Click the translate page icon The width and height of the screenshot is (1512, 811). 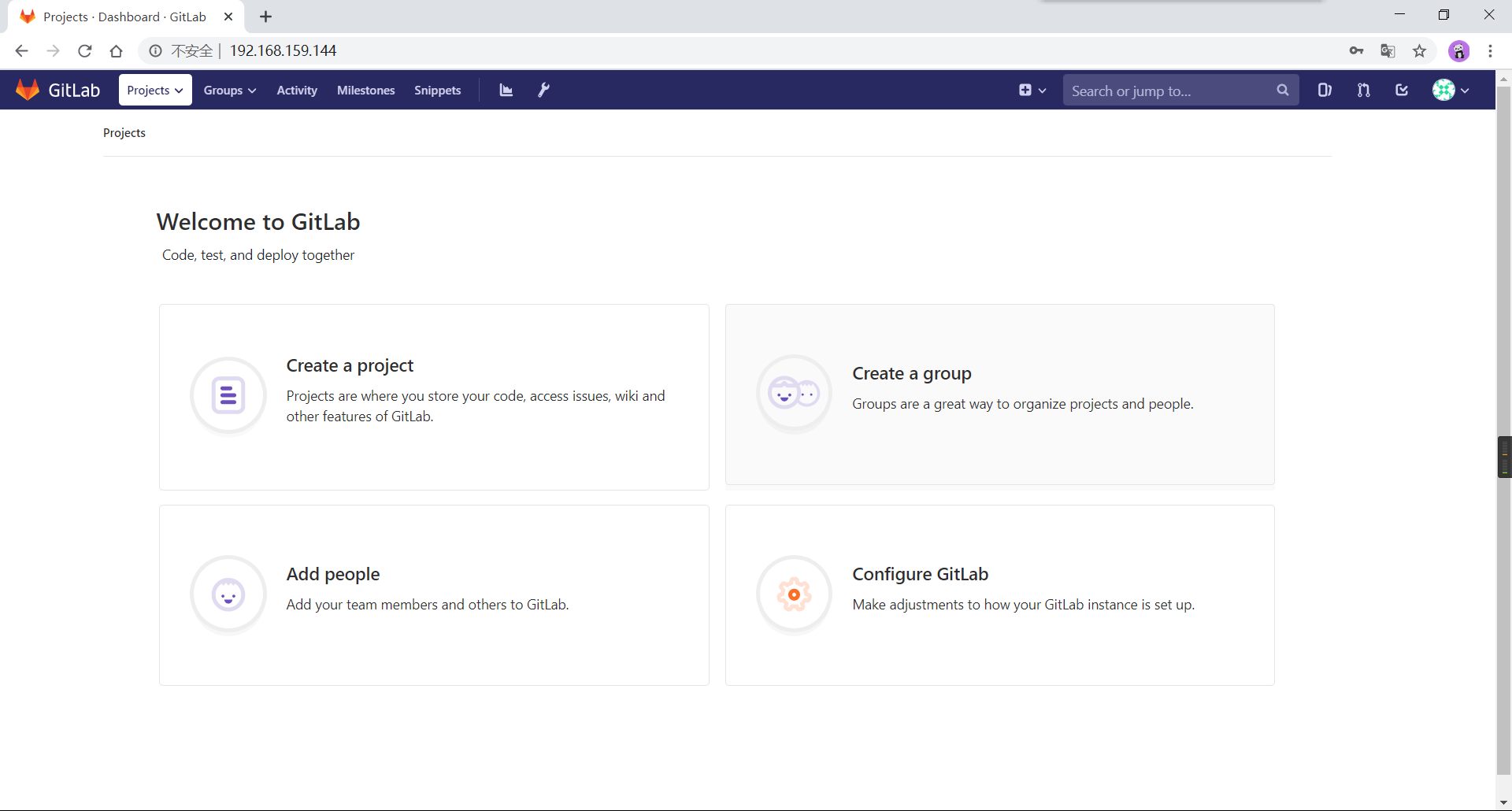point(1388,50)
